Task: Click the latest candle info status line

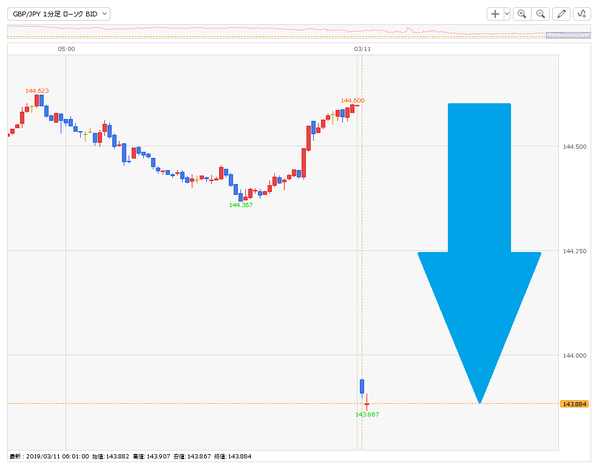Action: 130,457
